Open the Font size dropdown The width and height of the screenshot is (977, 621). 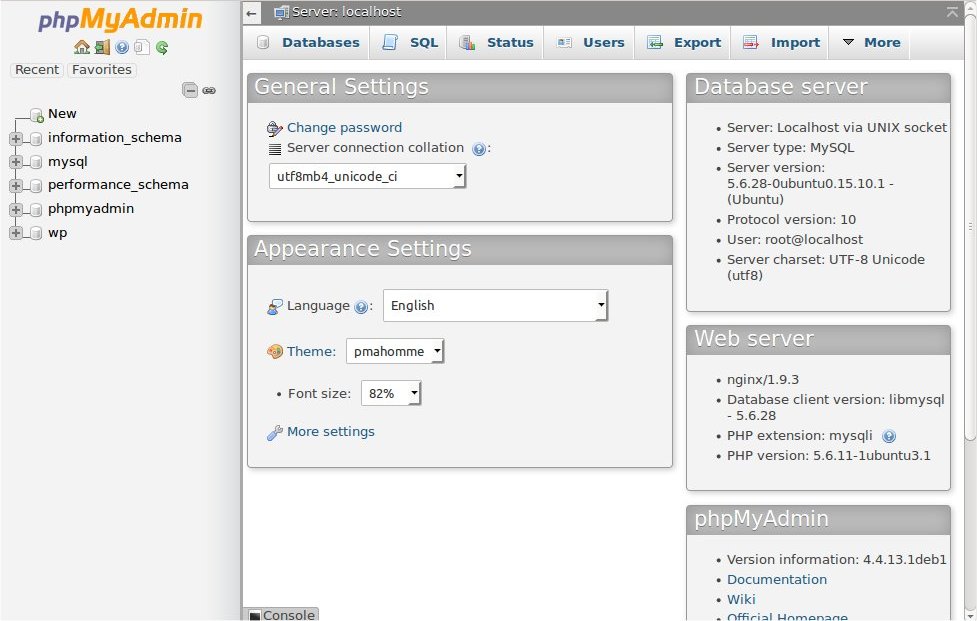point(390,393)
